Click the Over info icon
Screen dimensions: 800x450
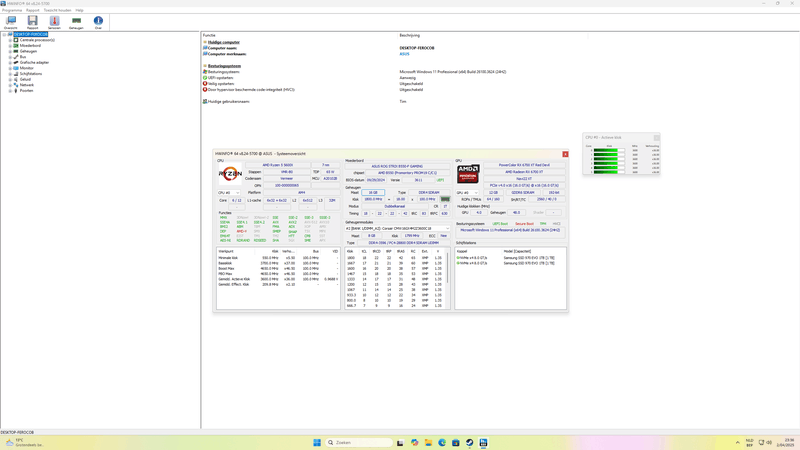point(98,22)
